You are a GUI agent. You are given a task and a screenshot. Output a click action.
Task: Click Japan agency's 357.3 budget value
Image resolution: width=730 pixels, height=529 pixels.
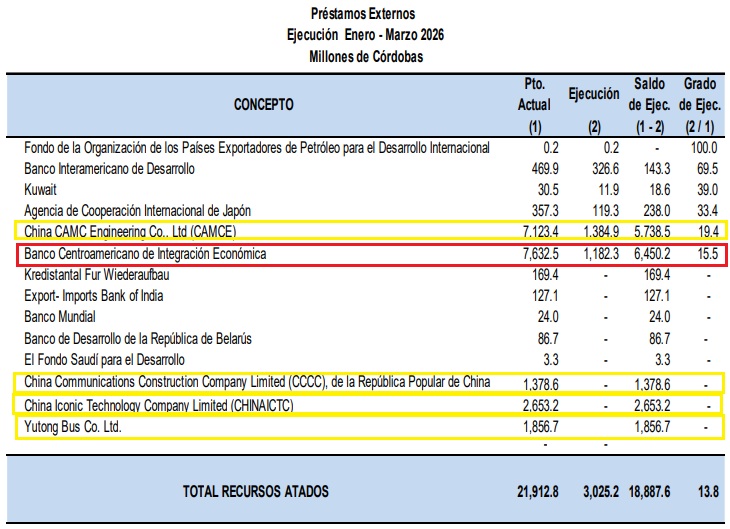click(545, 211)
